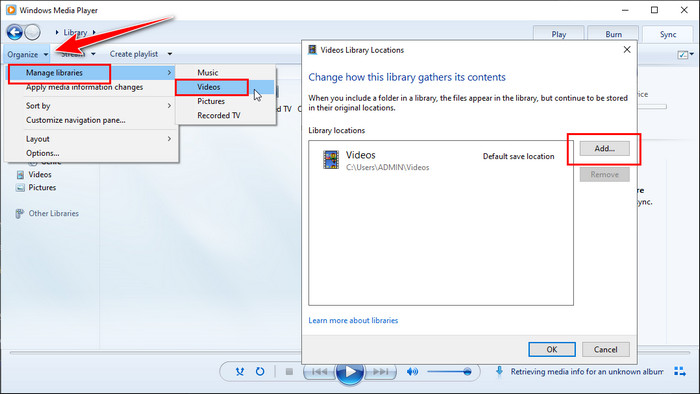The image size is (700, 394).
Task: Expand the Stream dropdown arrow
Action: pos(93,54)
